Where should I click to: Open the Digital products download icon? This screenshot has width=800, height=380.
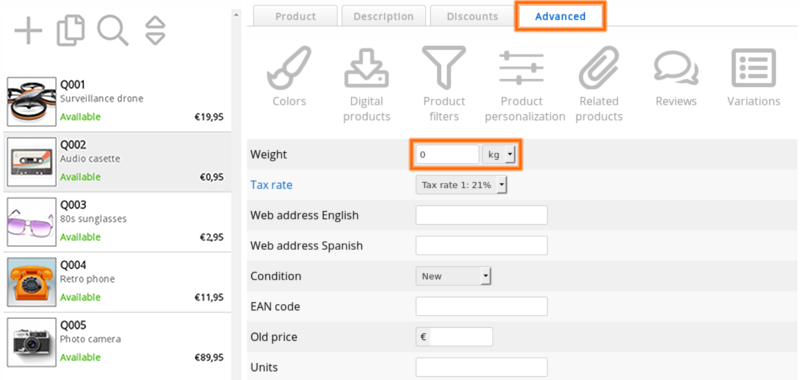pos(366,67)
